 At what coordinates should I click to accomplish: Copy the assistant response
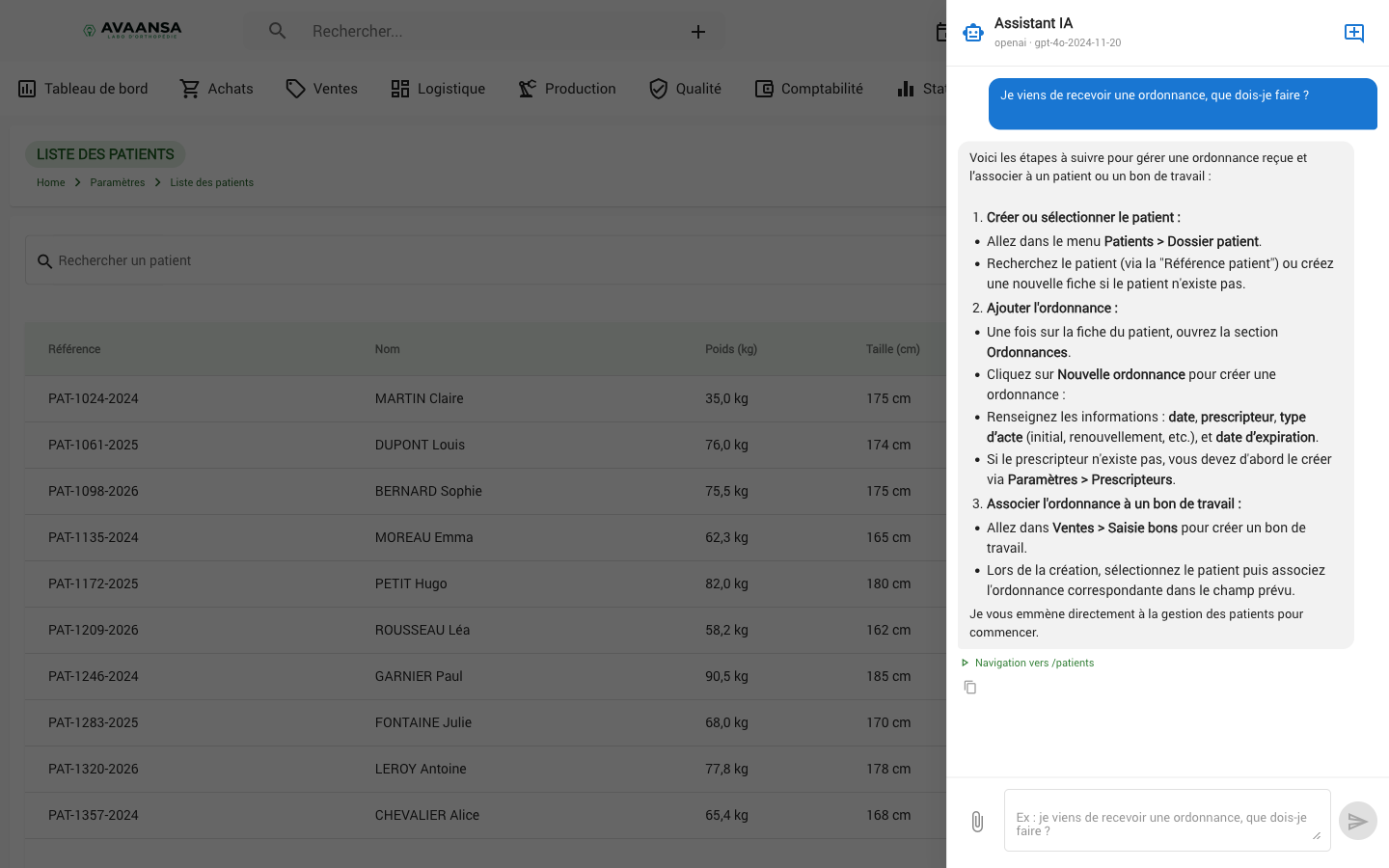(970, 687)
